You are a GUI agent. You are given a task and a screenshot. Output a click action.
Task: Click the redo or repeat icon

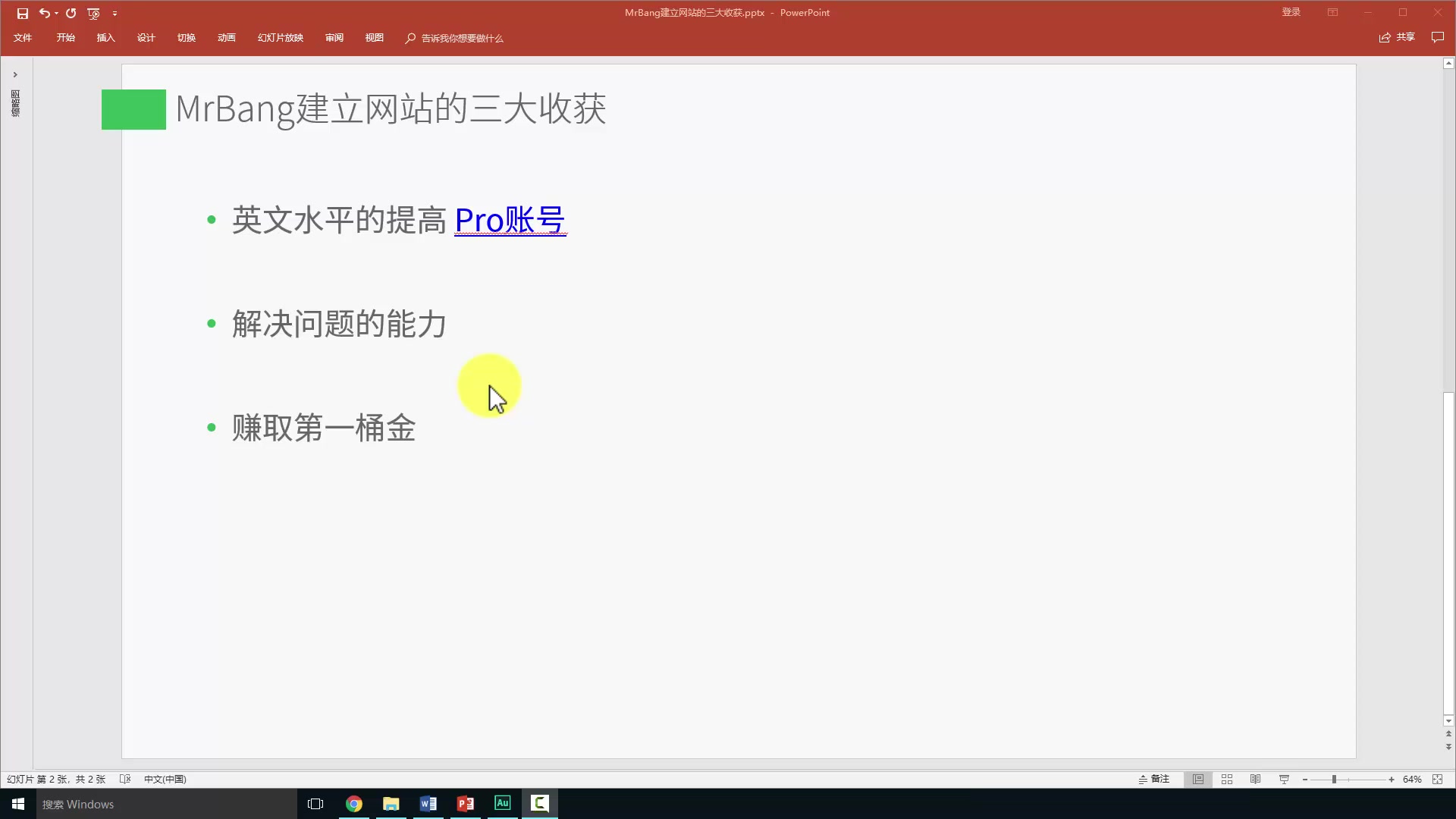click(x=71, y=13)
